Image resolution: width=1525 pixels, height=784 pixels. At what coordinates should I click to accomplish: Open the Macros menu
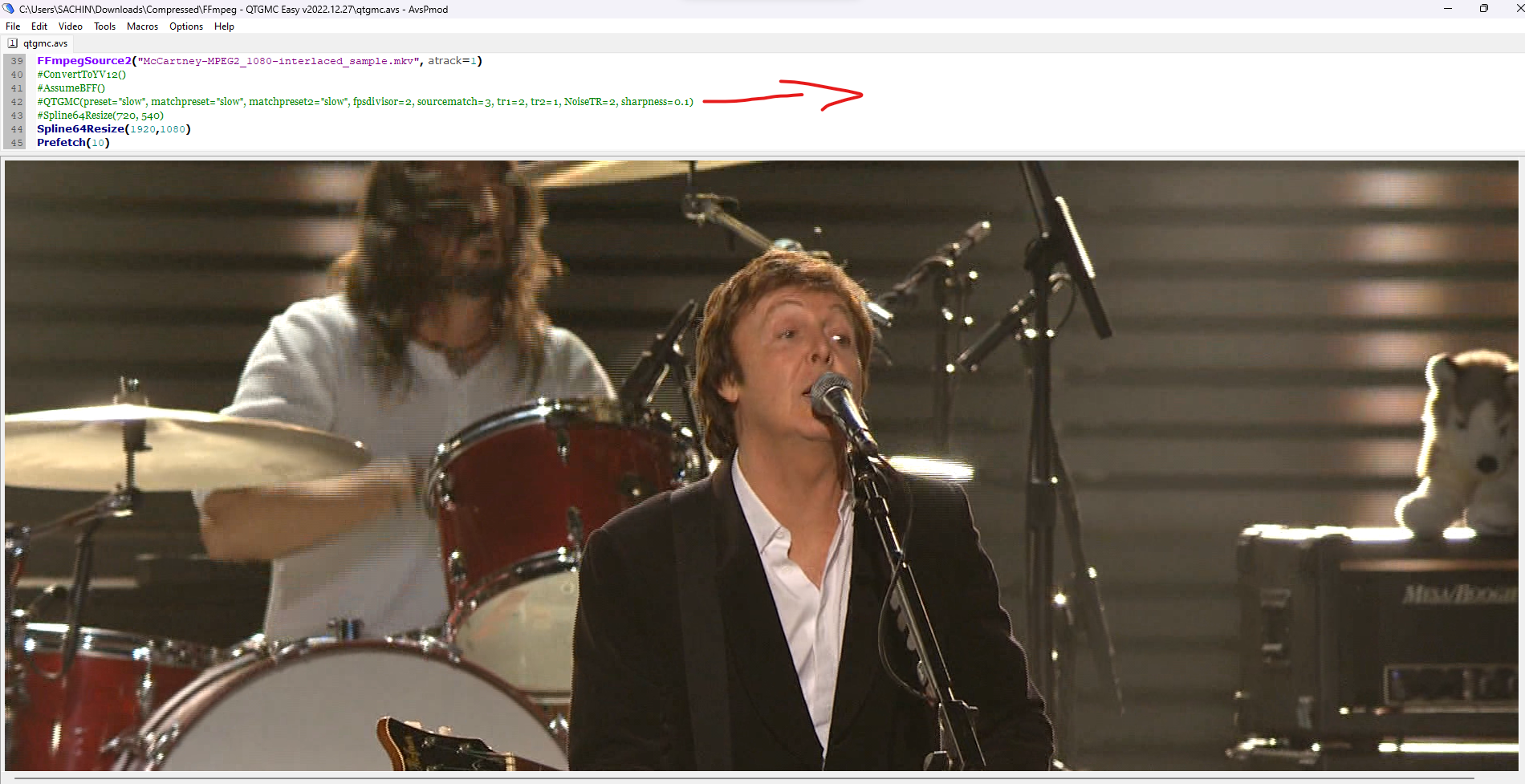click(142, 26)
